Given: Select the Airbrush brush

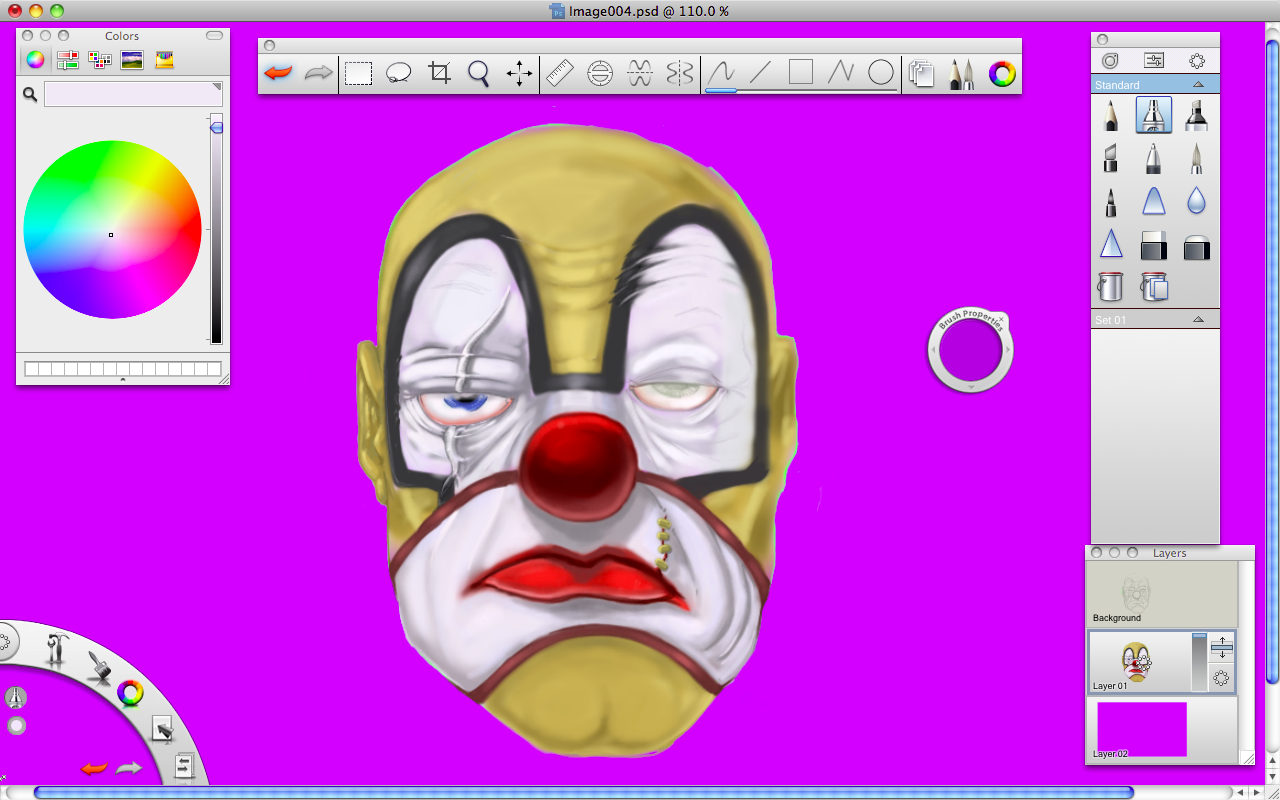Looking at the screenshot, I should (x=1154, y=115).
